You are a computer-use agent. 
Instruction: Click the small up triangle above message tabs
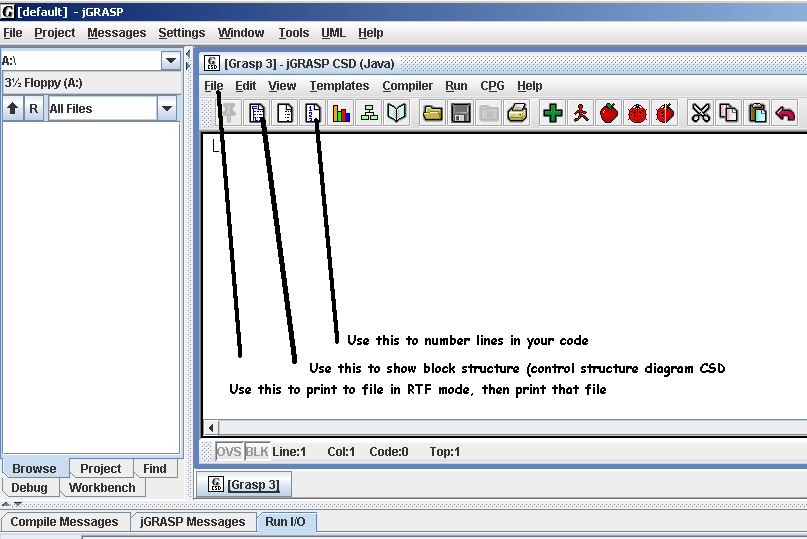tap(6, 504)
